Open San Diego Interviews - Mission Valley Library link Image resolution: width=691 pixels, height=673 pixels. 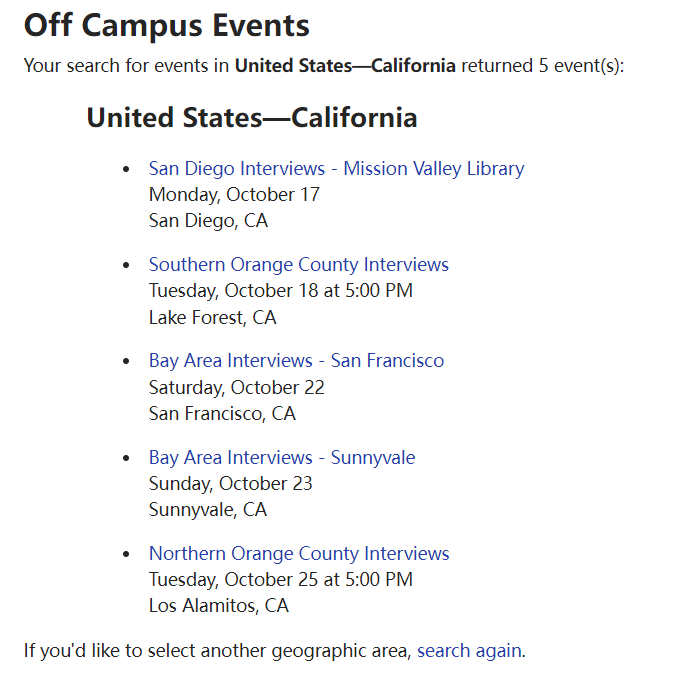(336, 168)
